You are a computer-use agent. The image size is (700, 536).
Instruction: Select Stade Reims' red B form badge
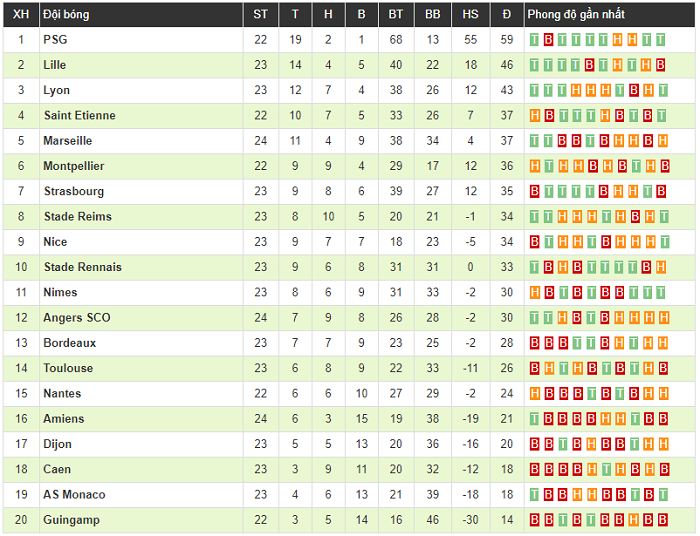pos(635,216)
